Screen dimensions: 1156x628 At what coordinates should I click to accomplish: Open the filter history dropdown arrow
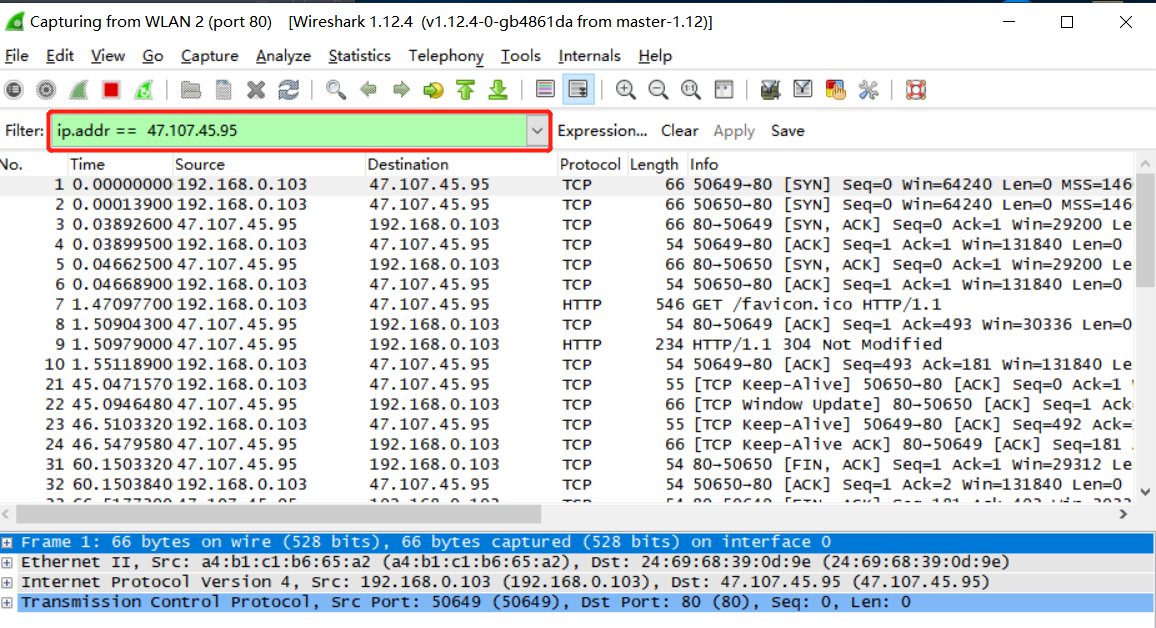click(537, 131)
